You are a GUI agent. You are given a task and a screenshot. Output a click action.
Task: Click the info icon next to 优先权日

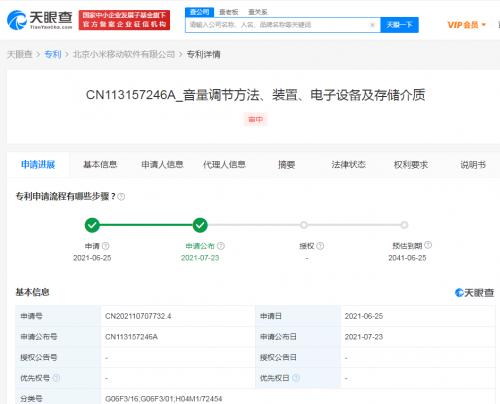tap(296, 378)
